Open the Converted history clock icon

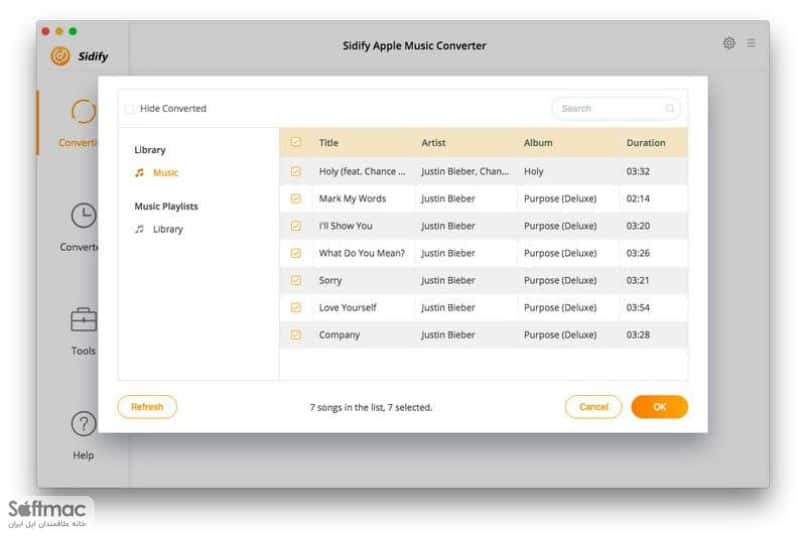coord(84,216)
